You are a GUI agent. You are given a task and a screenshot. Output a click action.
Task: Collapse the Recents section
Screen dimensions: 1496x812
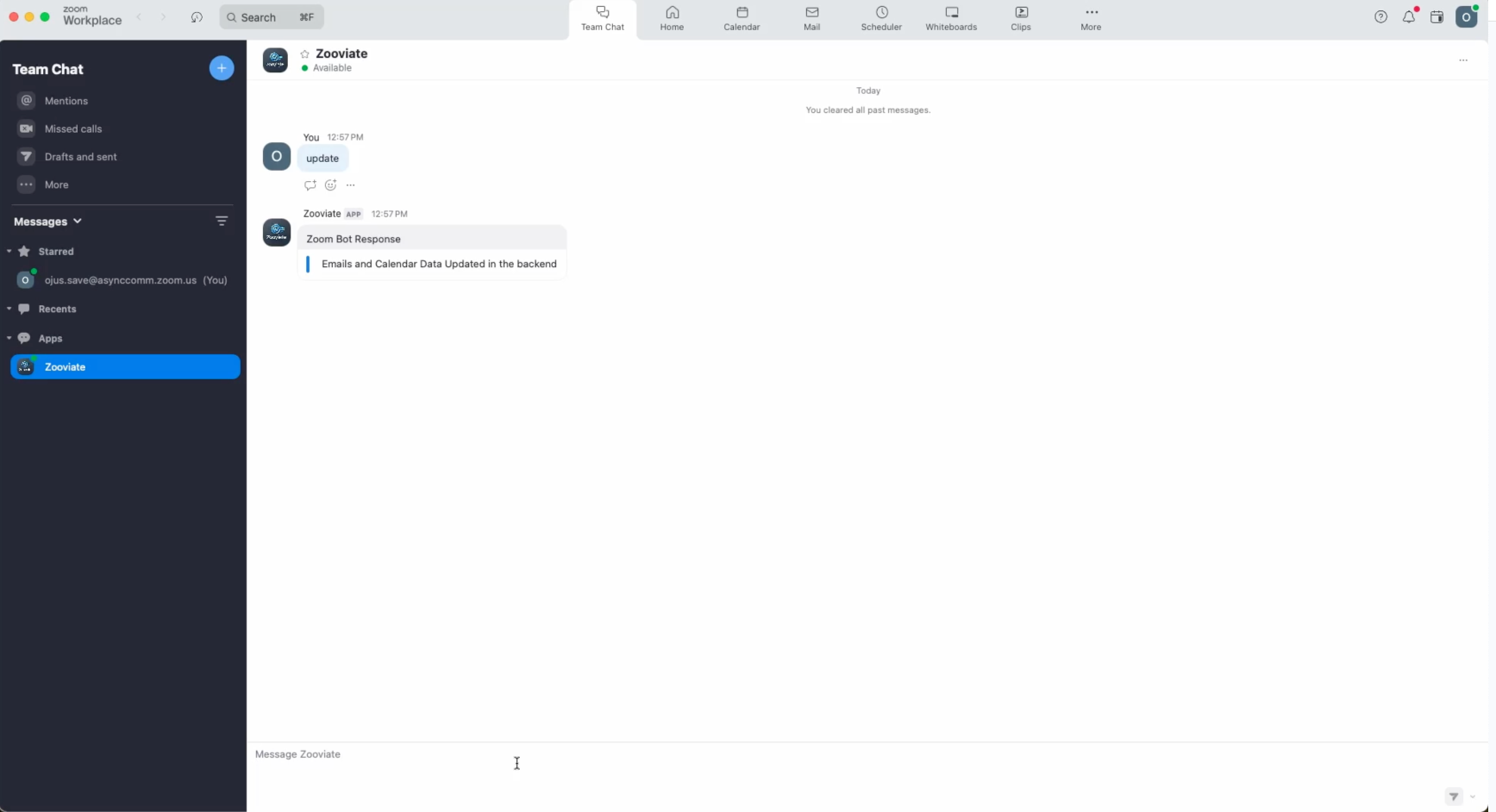click(x=9, y=309)
